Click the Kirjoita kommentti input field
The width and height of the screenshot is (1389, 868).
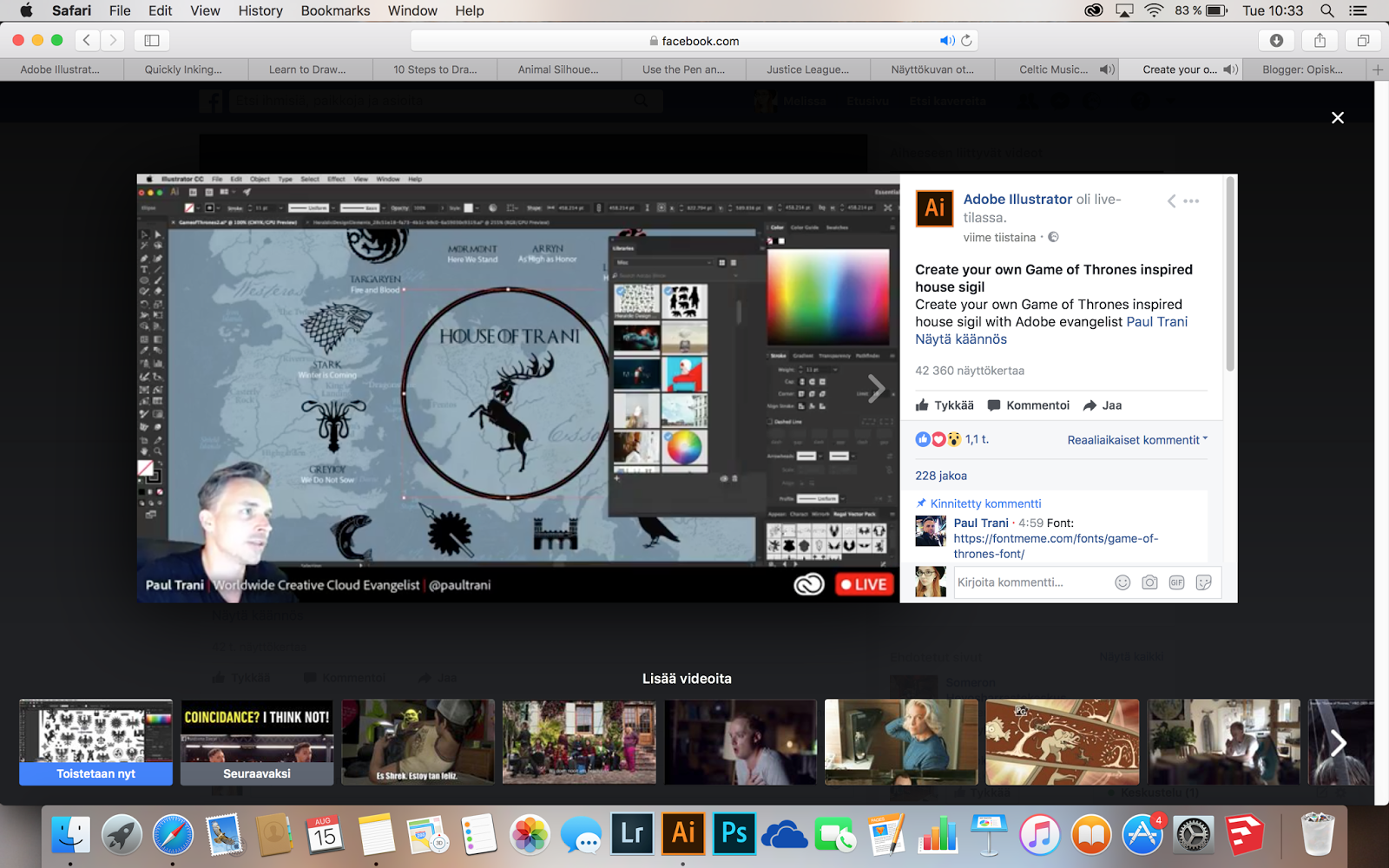pos(1031,582)
